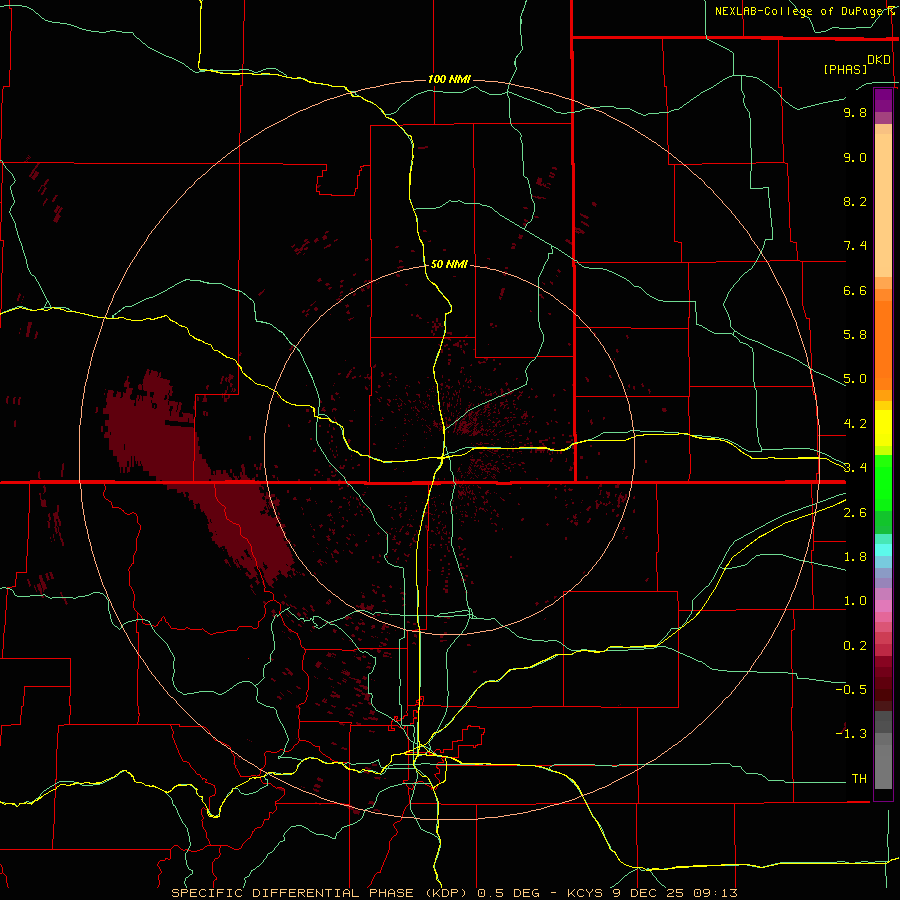Click the 8.2 color scale value
900x900 pixels.
click(855, 201)
